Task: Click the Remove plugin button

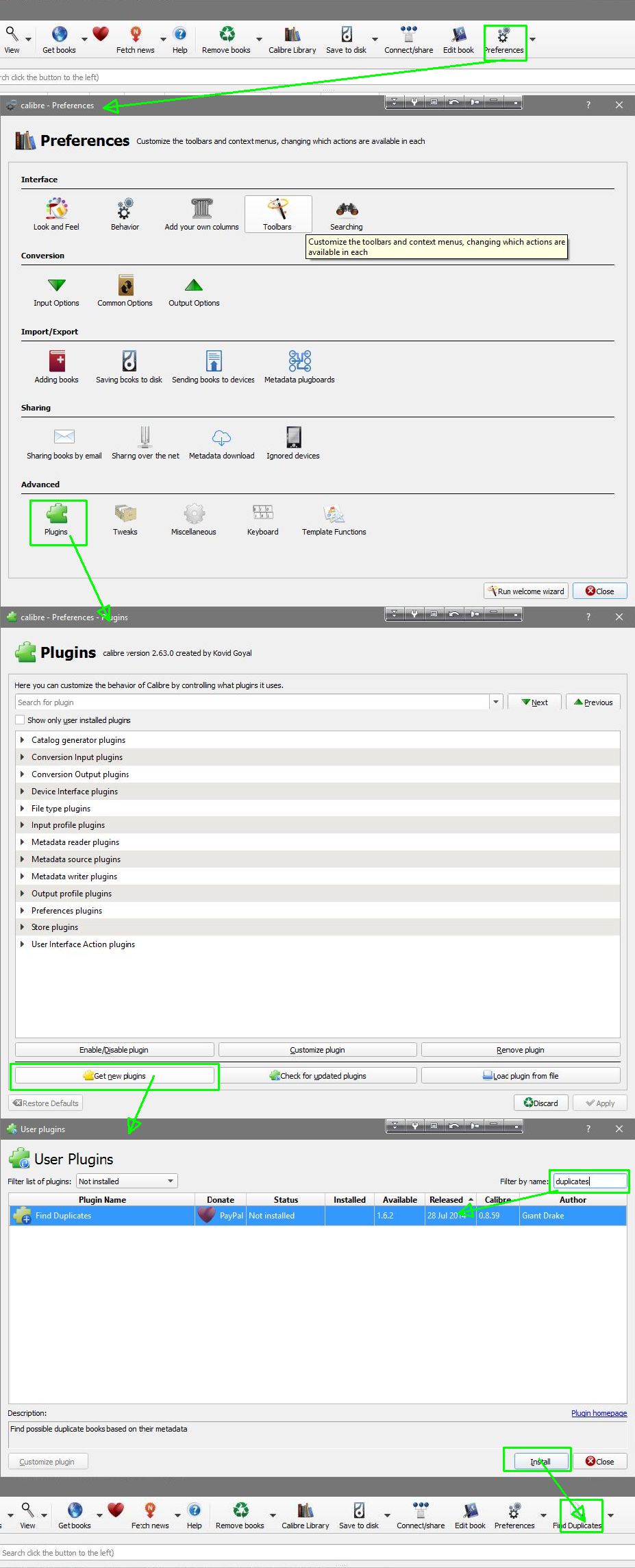Action: pos(521,1049)
